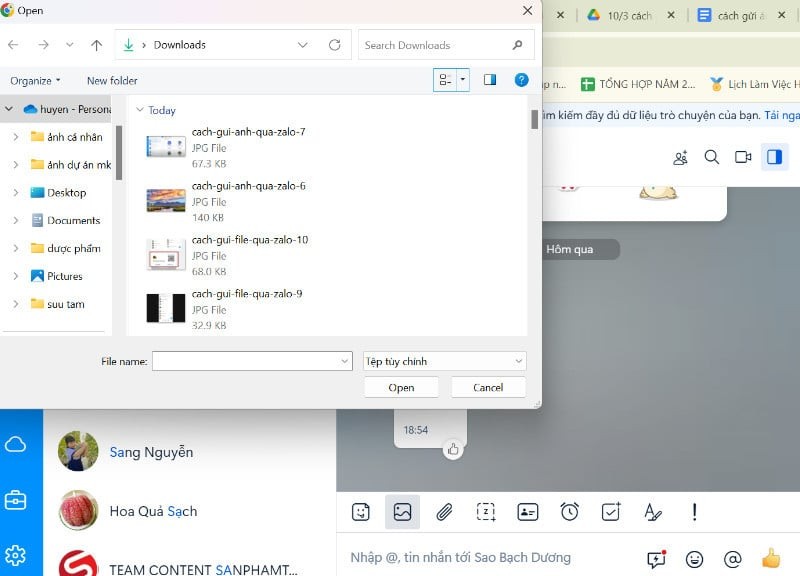Toggle the preview pane in the Open dialog
Viewport: 800px width, 576px height.
click(x=489, y=79)
